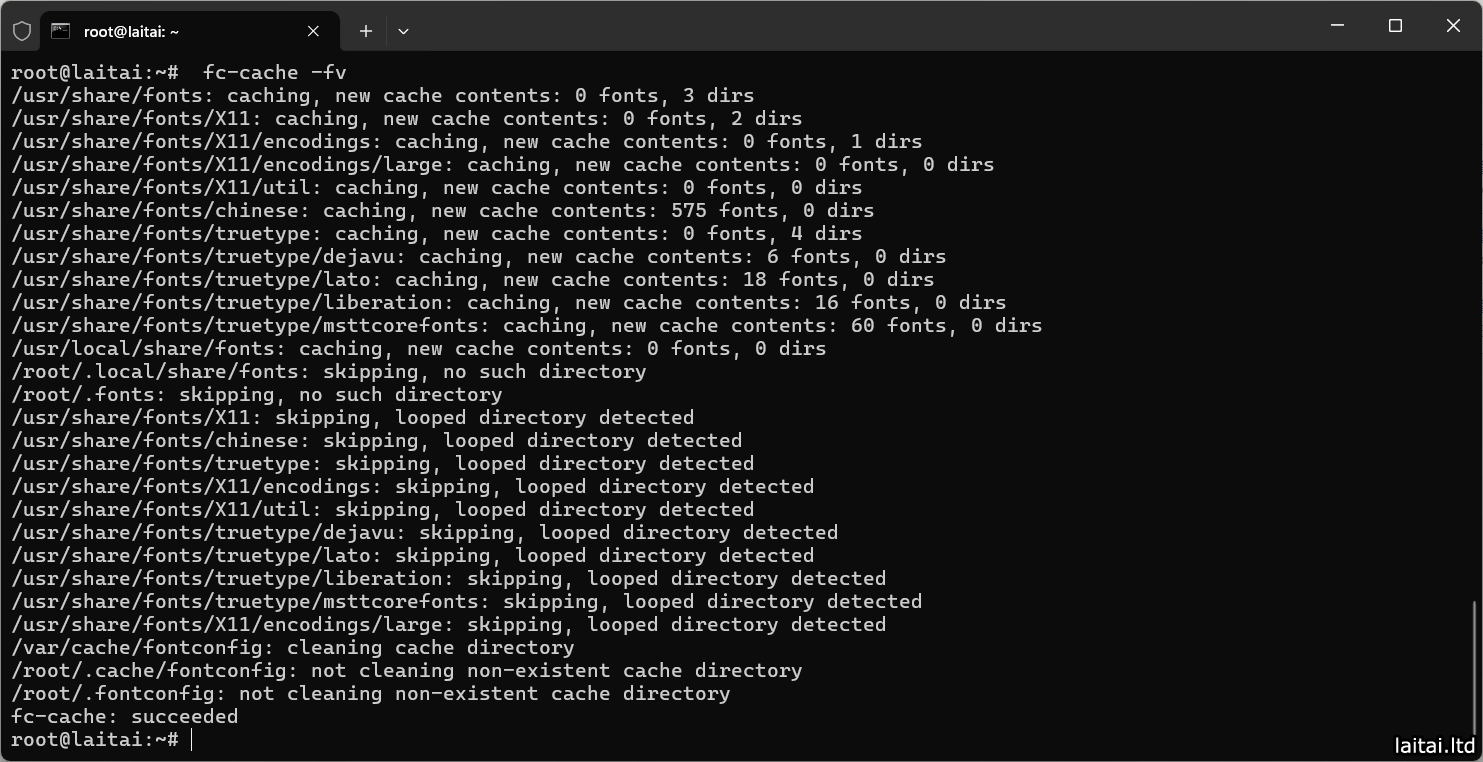Viewport: 1483px width, 762px height.
Task: Click the cursor at the last prompt
Action: coord(191,740)
